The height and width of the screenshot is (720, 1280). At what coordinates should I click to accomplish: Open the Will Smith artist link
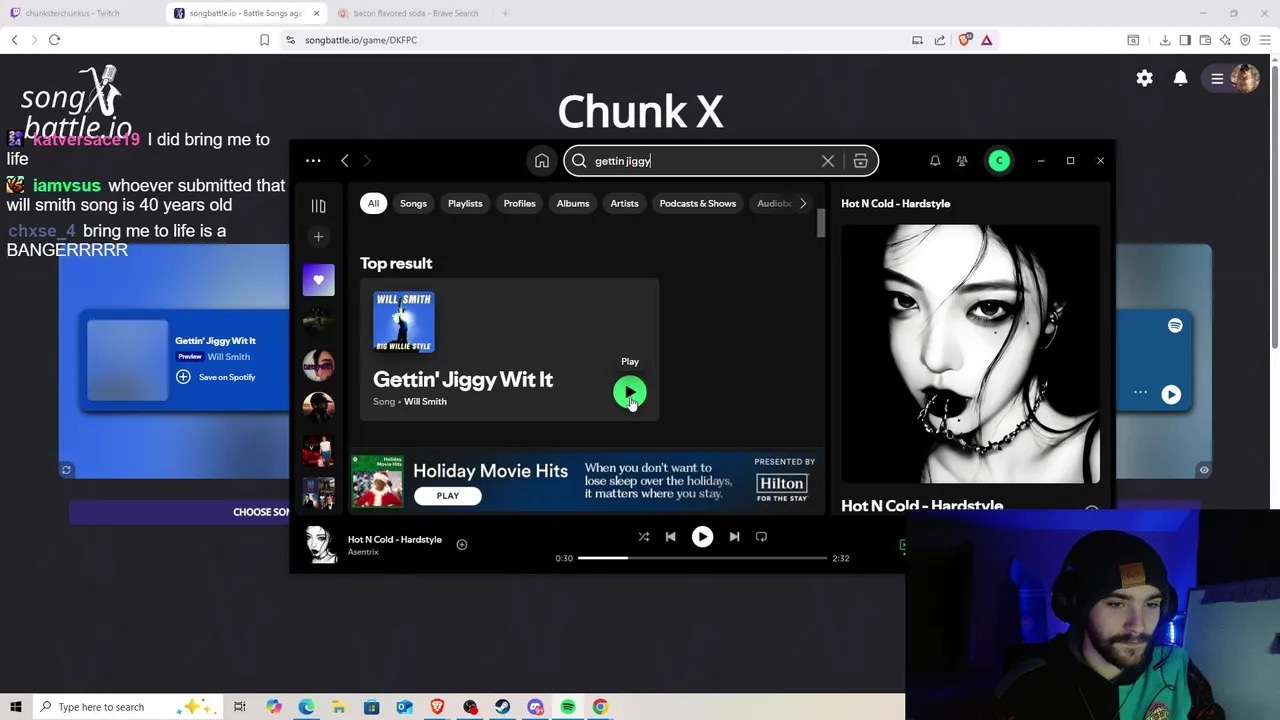[425, 402]
